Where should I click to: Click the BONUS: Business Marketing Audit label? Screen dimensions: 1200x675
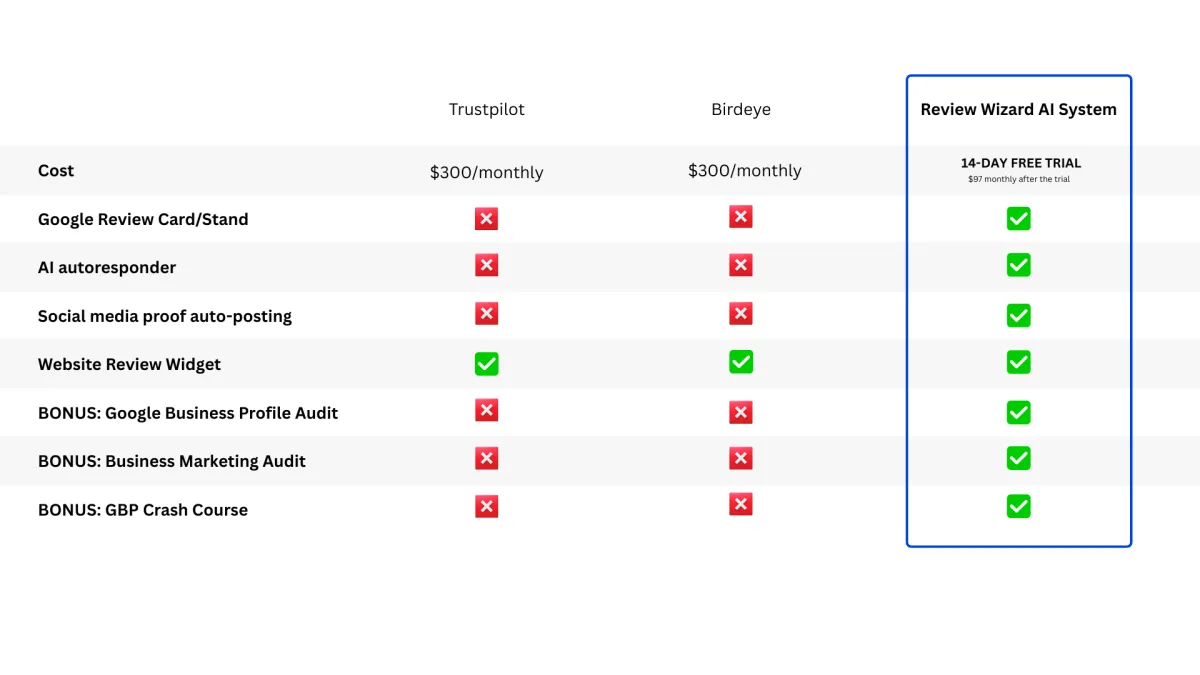coord(172,461)
